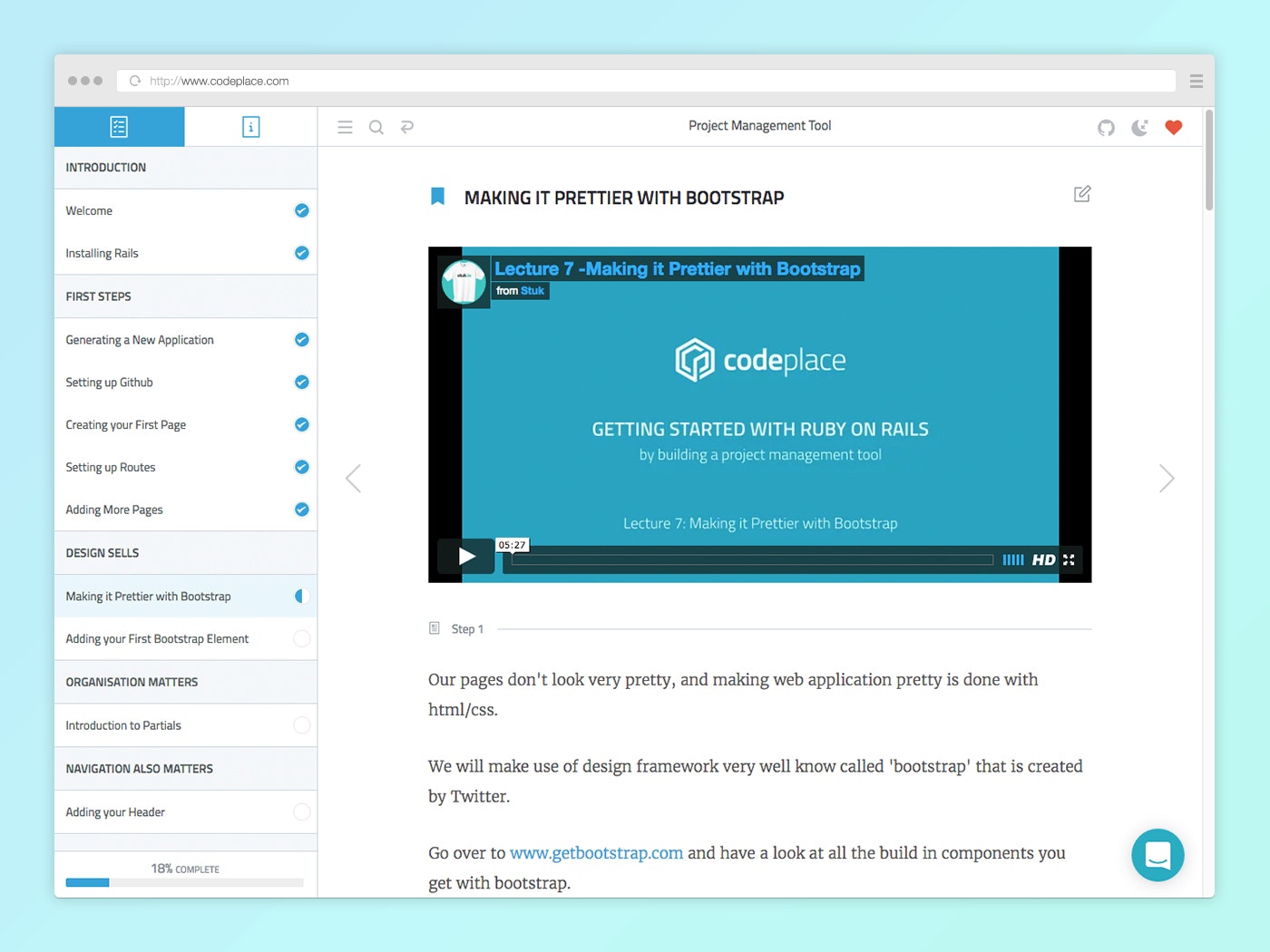Viewport: 1270px width, 952px height.
Task: Click the red heart favorite icon
Action: click(1174, 127)
